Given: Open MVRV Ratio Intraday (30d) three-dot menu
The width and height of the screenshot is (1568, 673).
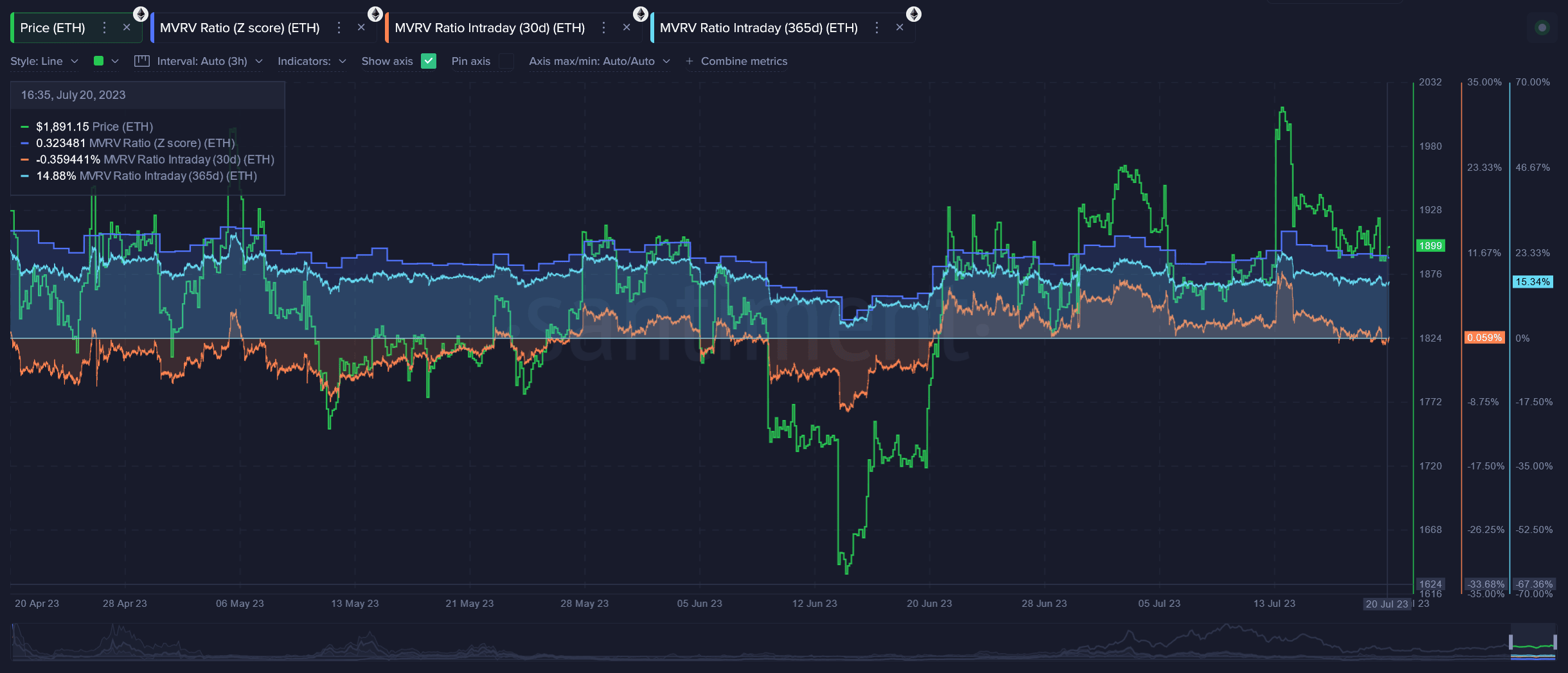Looking at the screenshot, I should pos(603,28).
